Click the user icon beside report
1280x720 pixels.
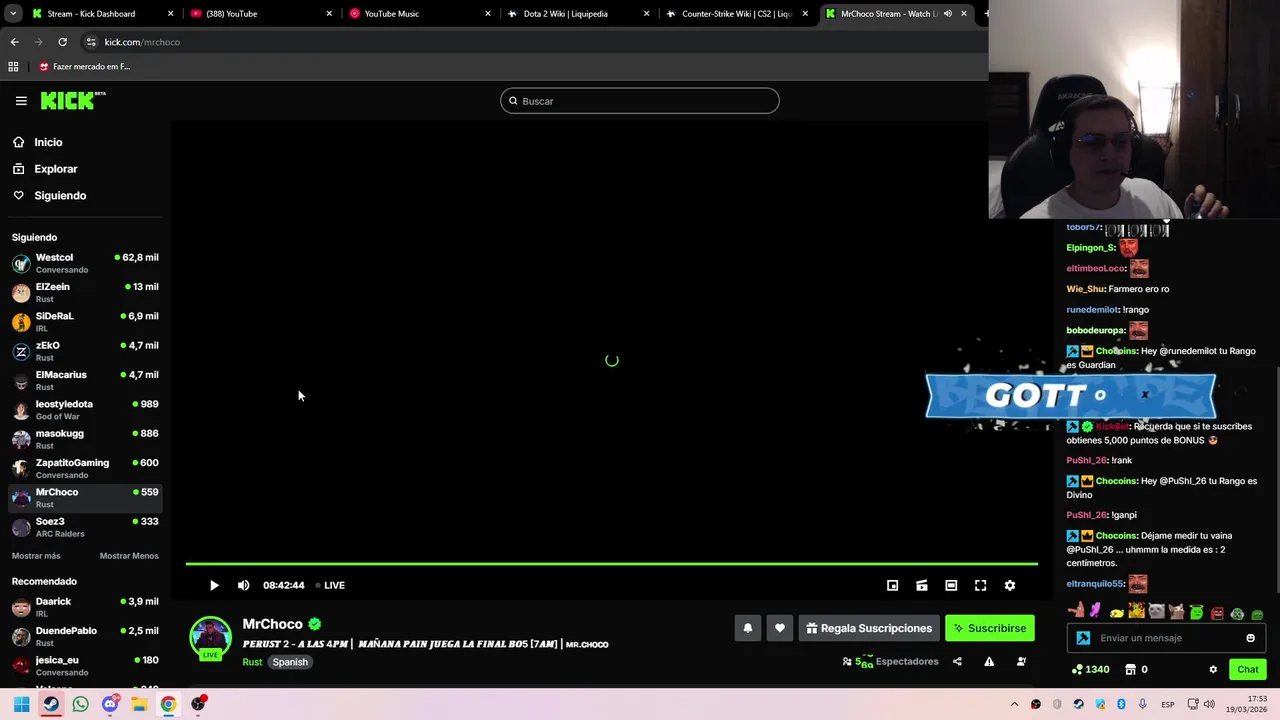coord(1021,662)
